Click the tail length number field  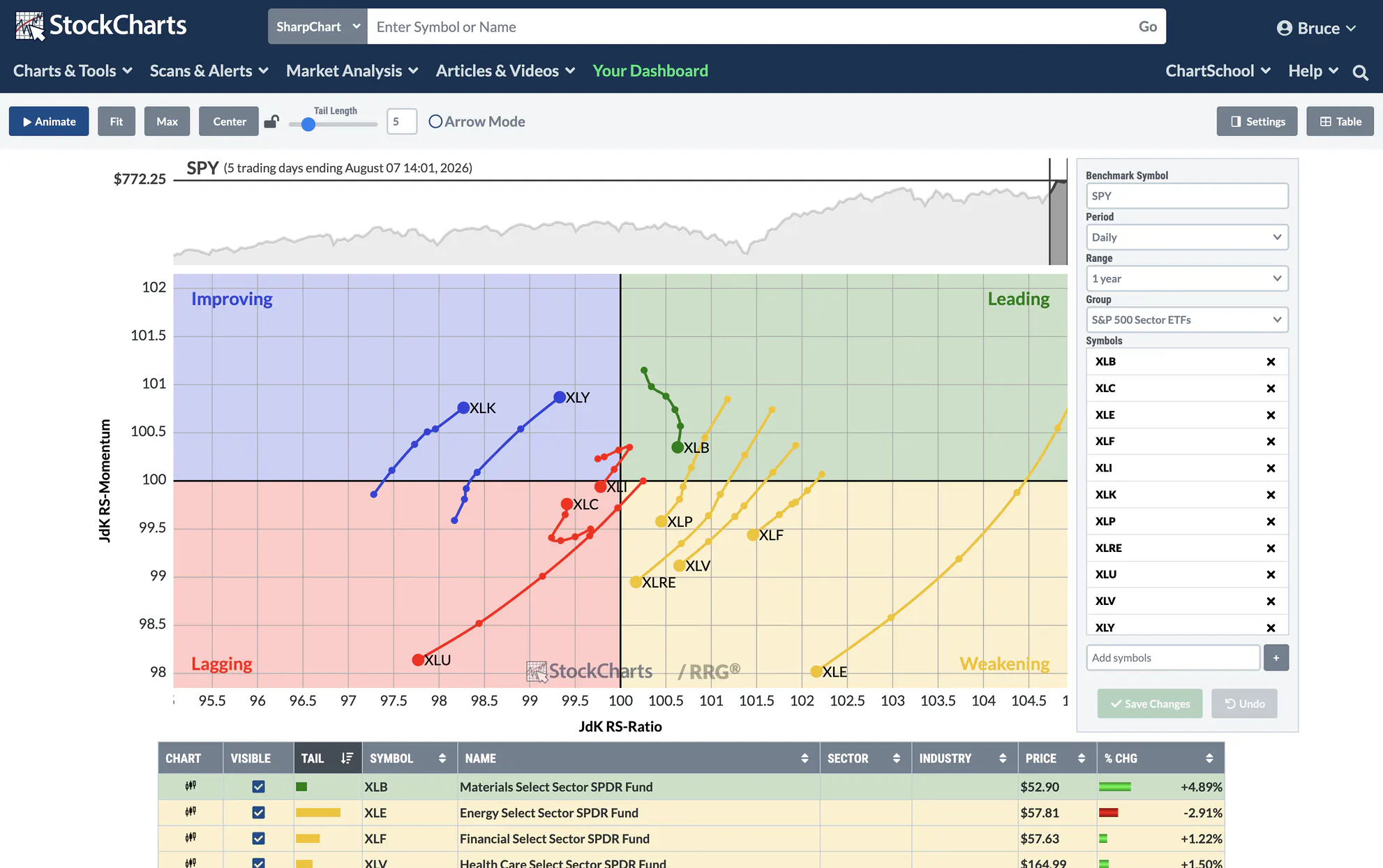pyautogui.click(x=402, y=121)
